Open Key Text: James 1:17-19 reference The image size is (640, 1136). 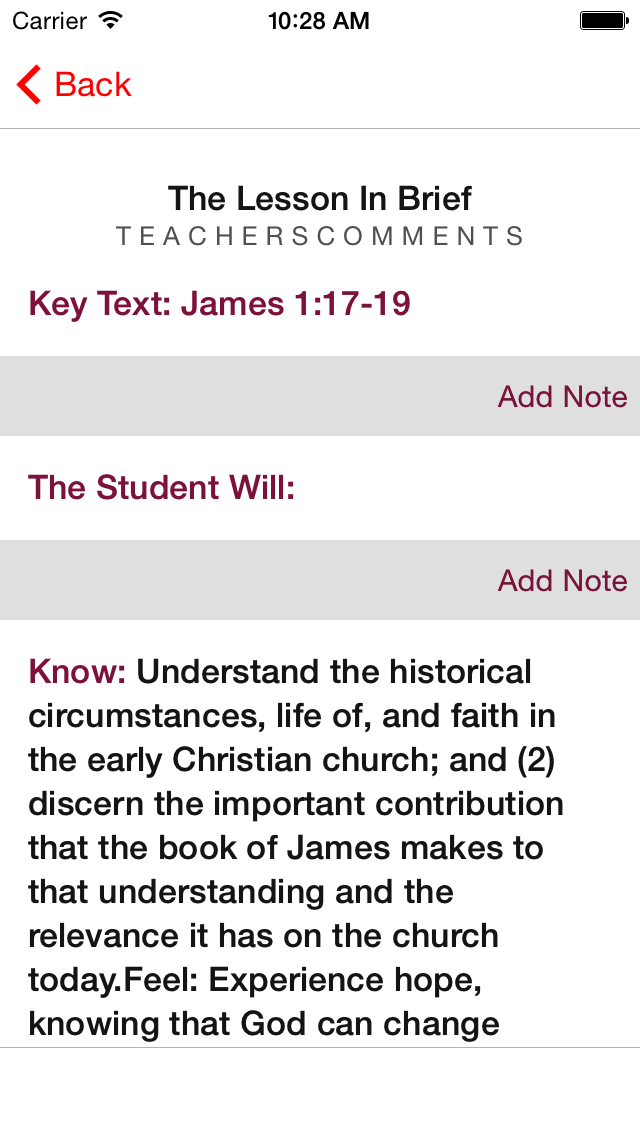pos(220,303)
